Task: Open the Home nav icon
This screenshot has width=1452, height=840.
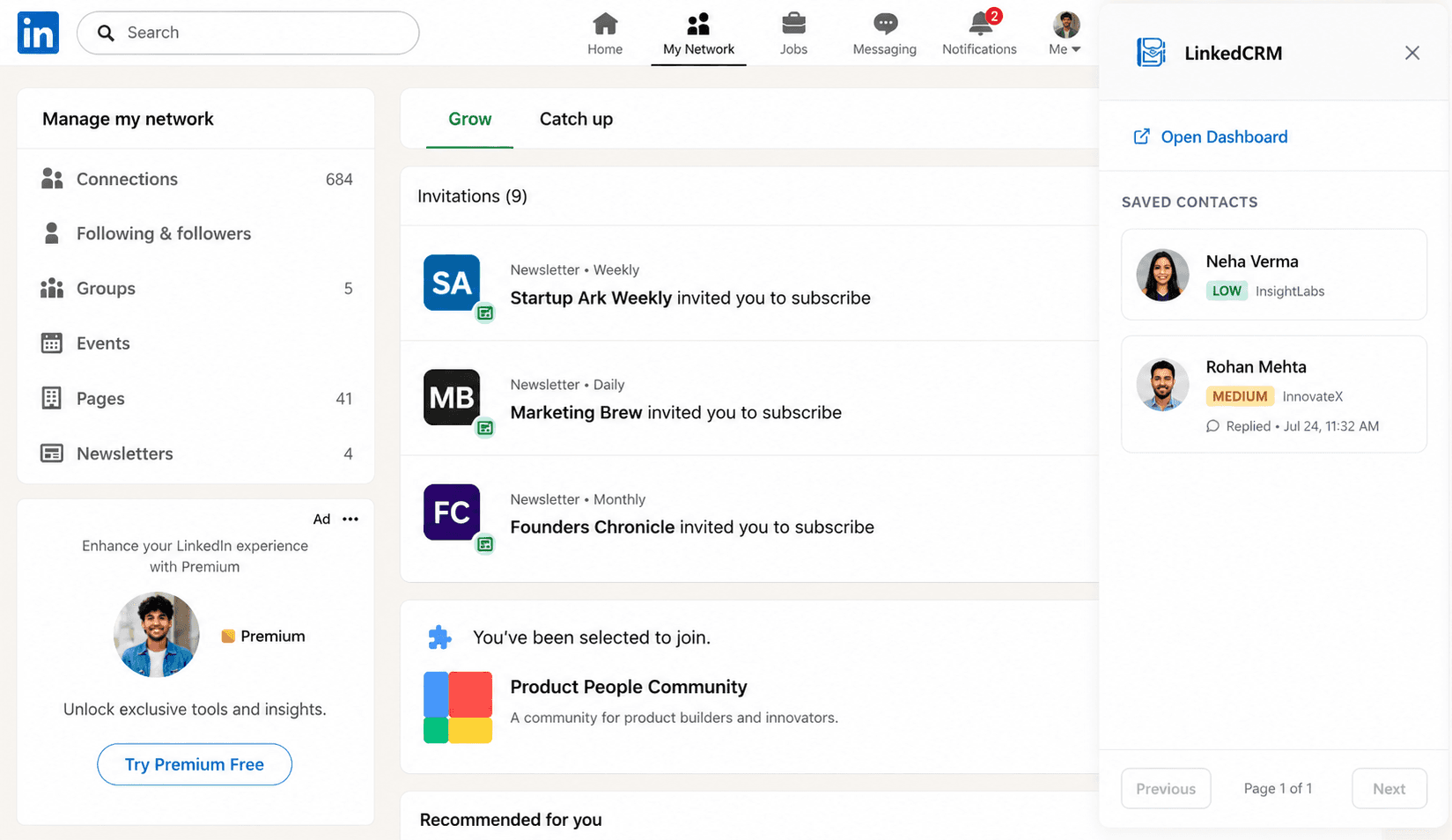Action: [x=605, y=24]
